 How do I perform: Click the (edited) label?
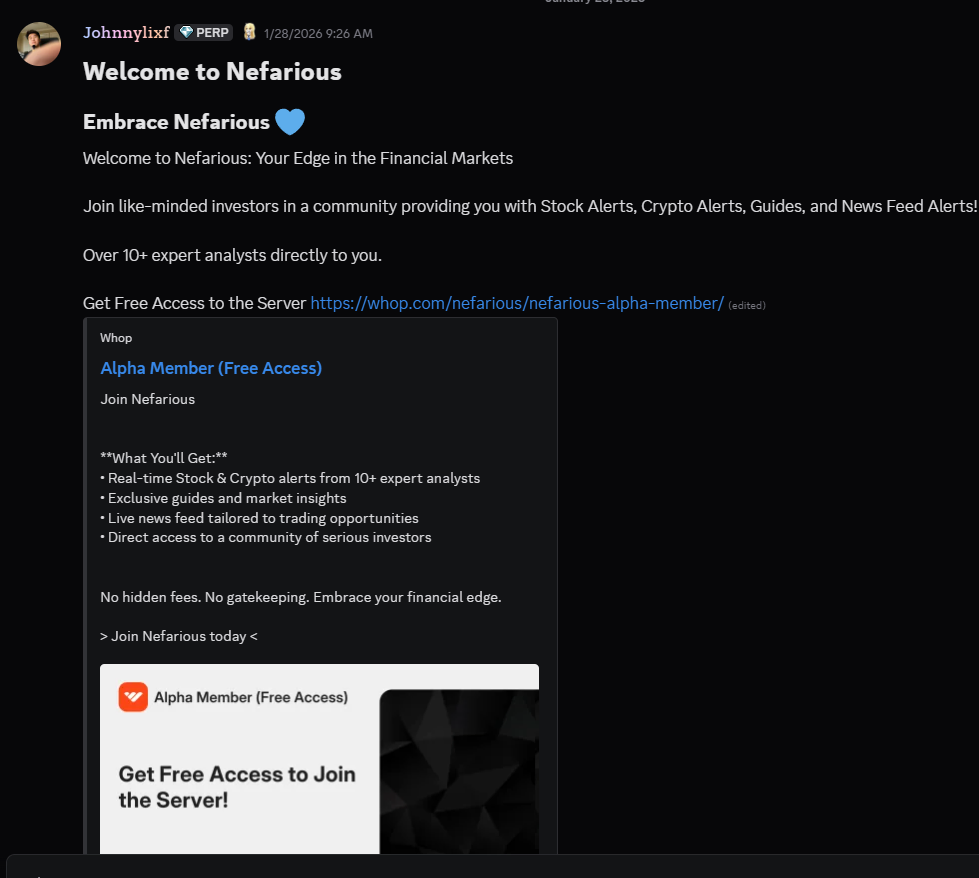pyautogui.click(x=747, y=305)
